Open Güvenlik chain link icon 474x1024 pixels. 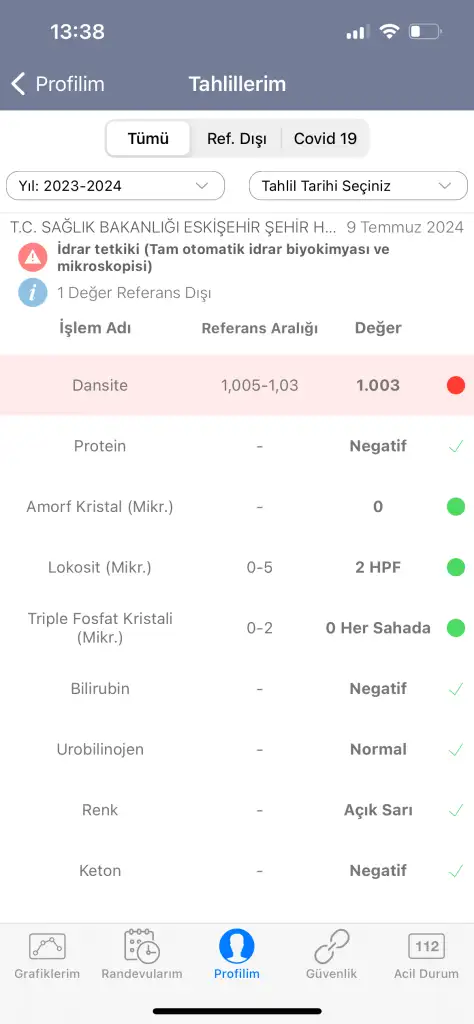(x=332, y=946)
